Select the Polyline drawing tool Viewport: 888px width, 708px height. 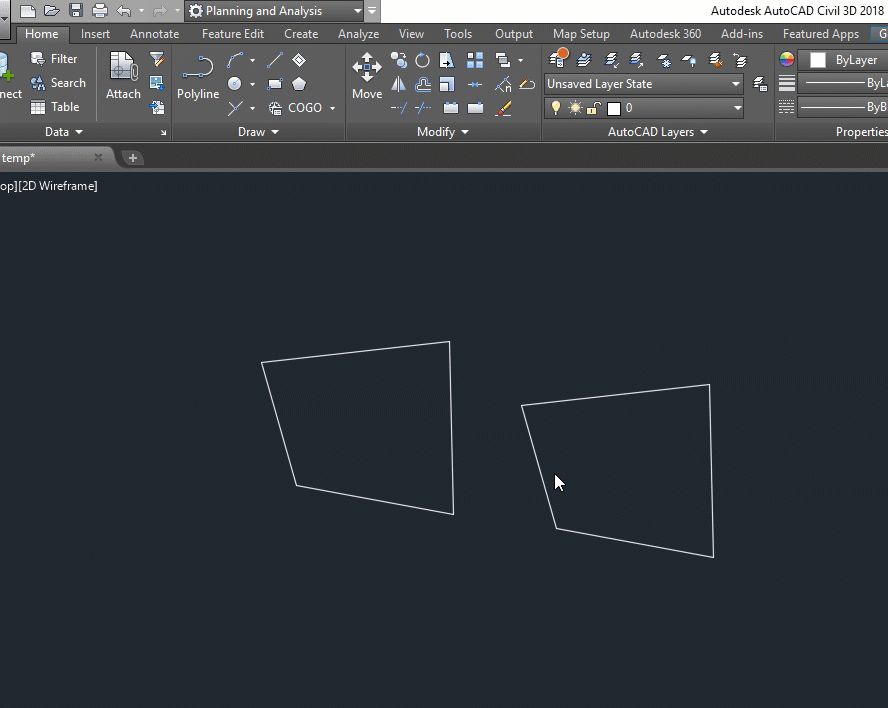click(198, 76)
